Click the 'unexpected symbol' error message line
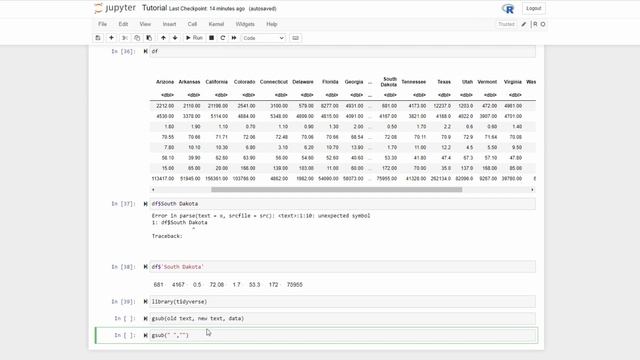Image resolution: width=640 pixels, height=360 pixels. click(x=261, y=216)
